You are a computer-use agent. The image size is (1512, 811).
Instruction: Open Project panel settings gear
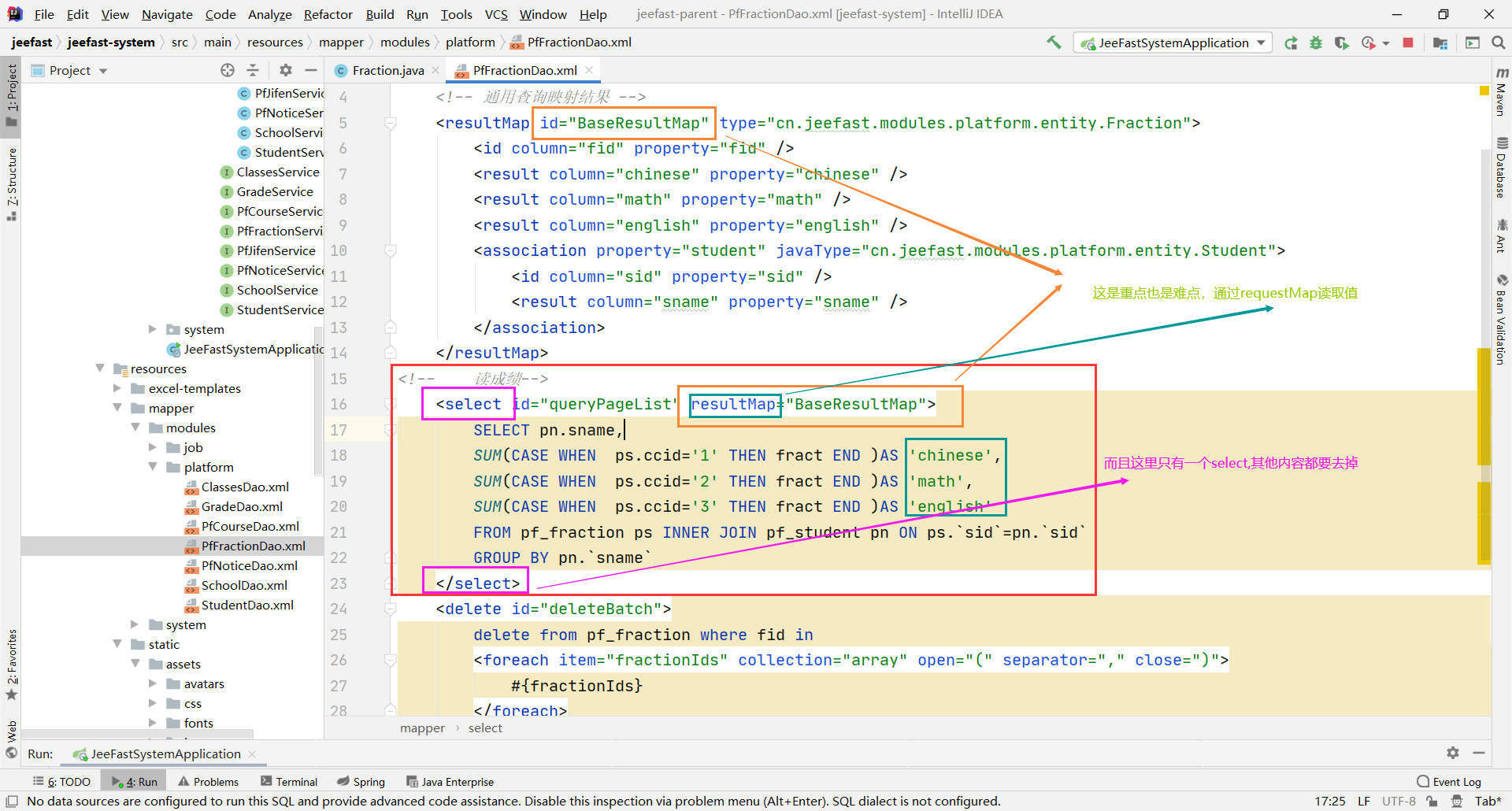[286, 70]
